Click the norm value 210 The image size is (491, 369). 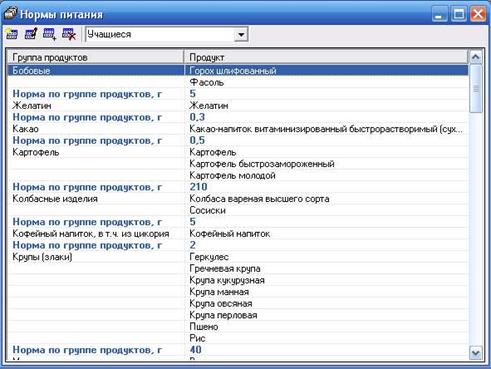point(198,187)
